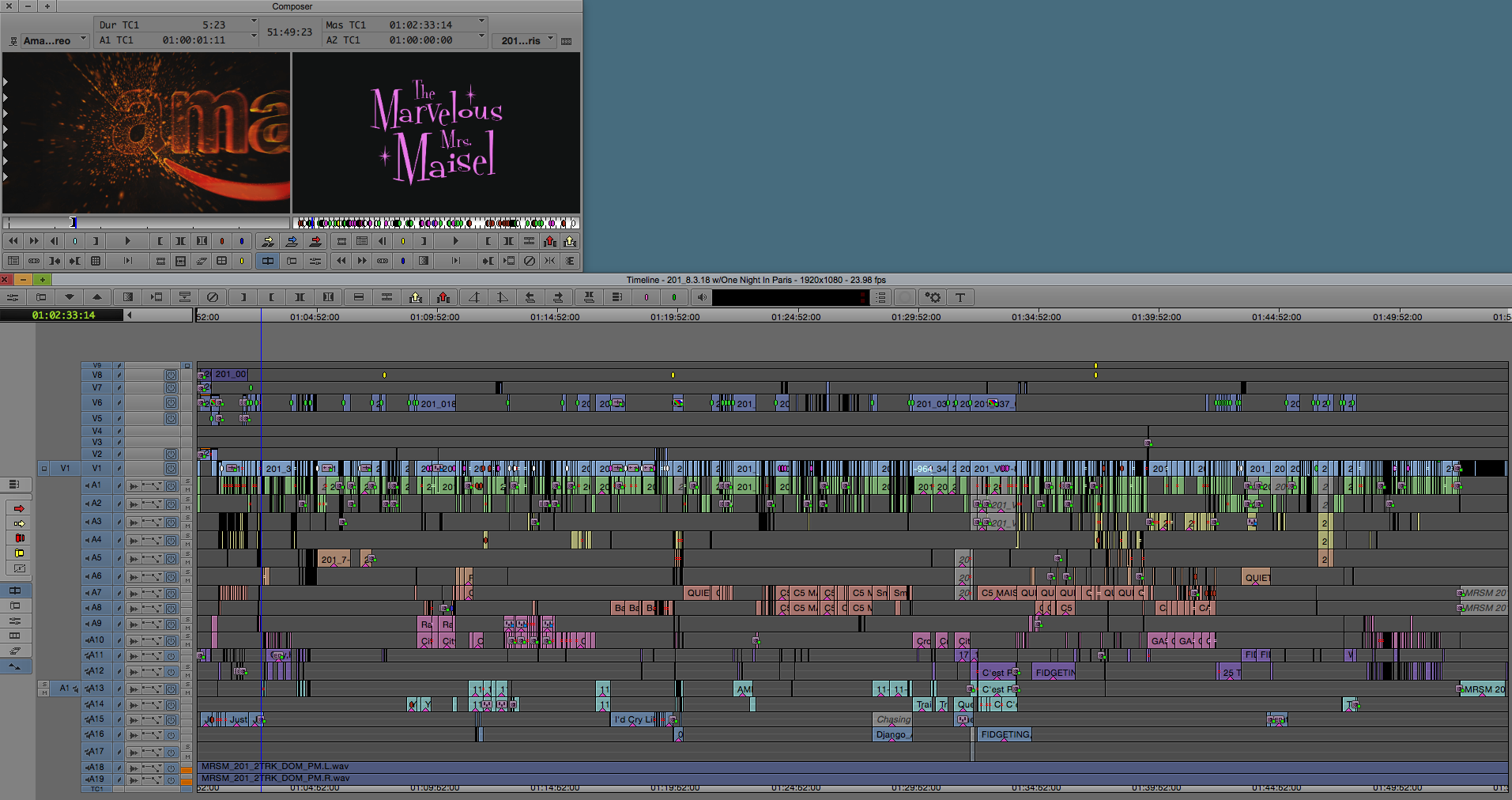
Task: Open the A1 TC1 tracking dropdown
Action: click(254, 36)
